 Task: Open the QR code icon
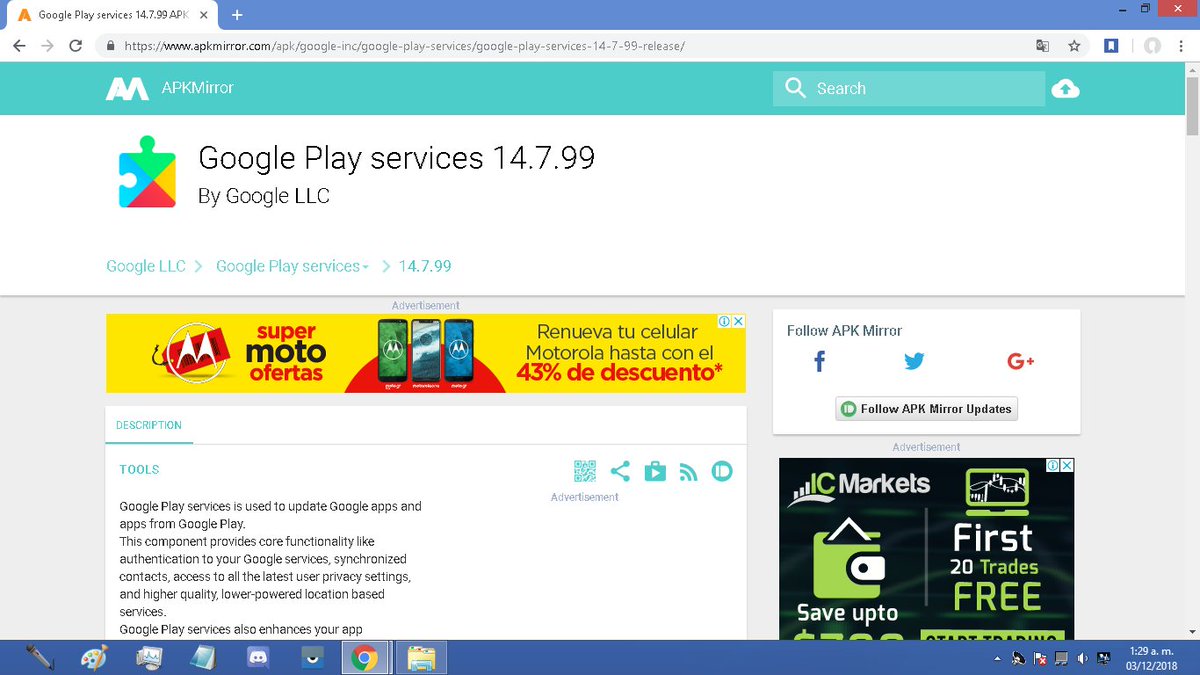click(x=585, y=471)
